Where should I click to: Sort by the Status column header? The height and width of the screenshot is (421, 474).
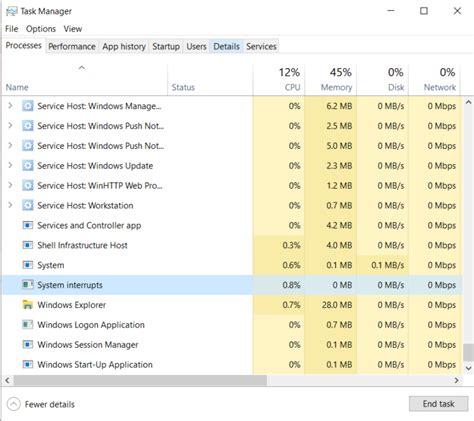pos(210,80)
